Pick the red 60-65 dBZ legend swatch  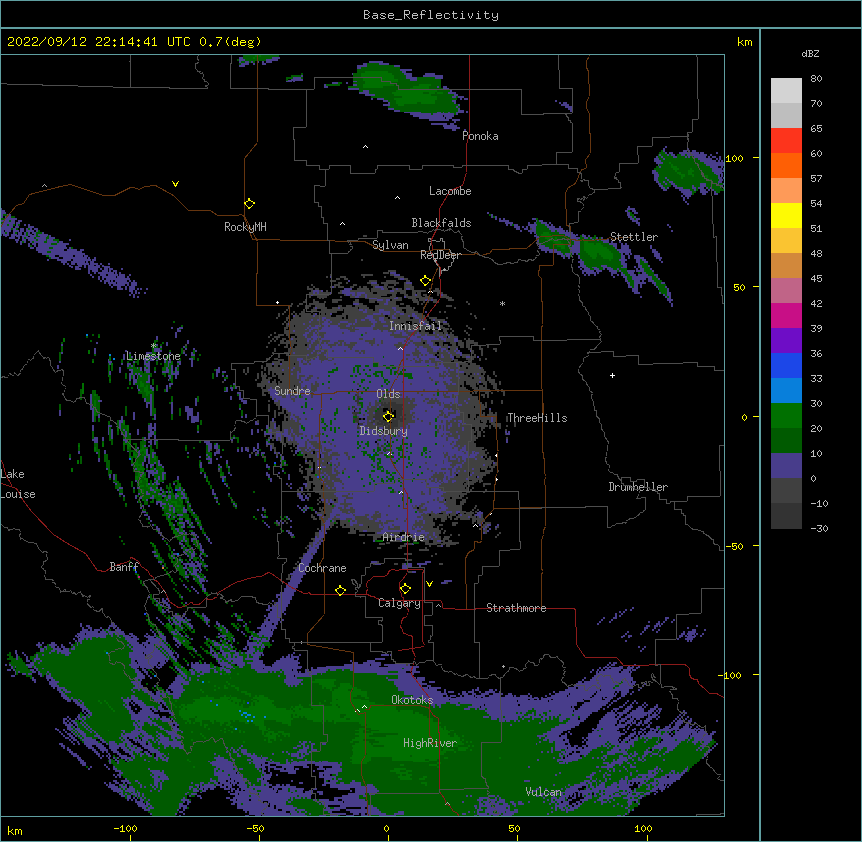tap(786, 141)
